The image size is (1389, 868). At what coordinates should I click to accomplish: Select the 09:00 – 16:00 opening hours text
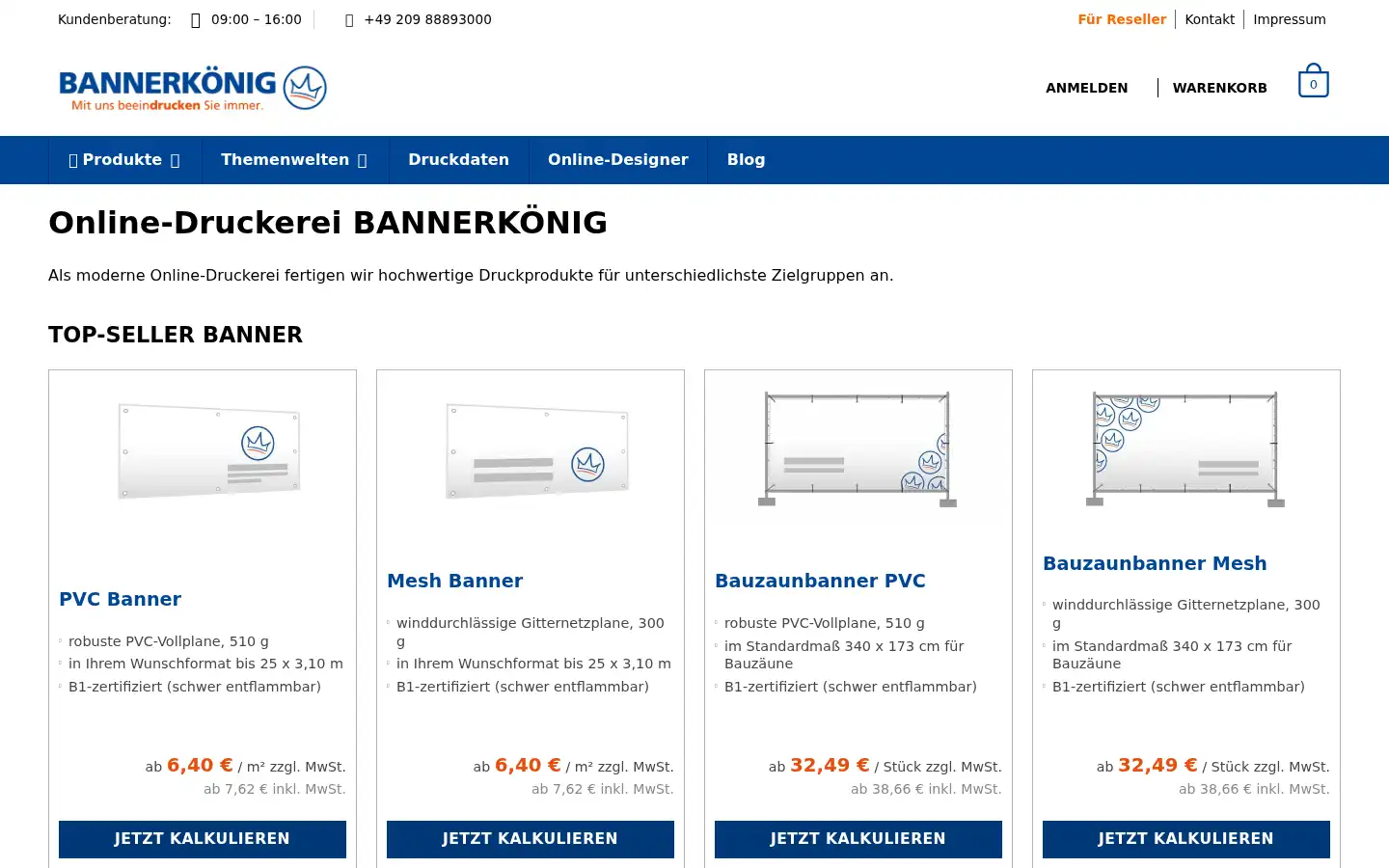pyautogui.click(x=257, y=19)
